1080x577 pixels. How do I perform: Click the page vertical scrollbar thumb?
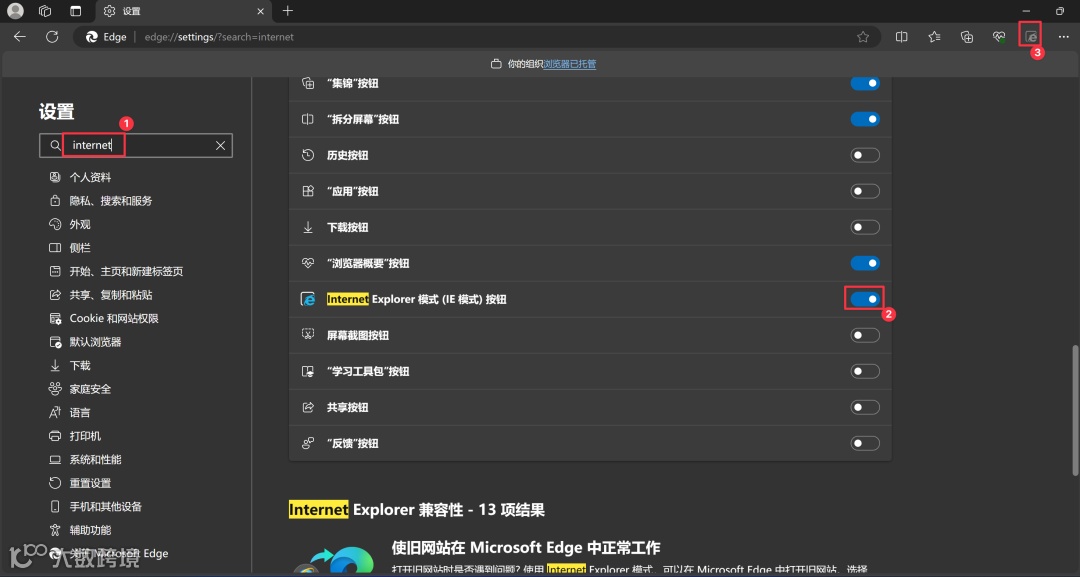(1075, 410)
